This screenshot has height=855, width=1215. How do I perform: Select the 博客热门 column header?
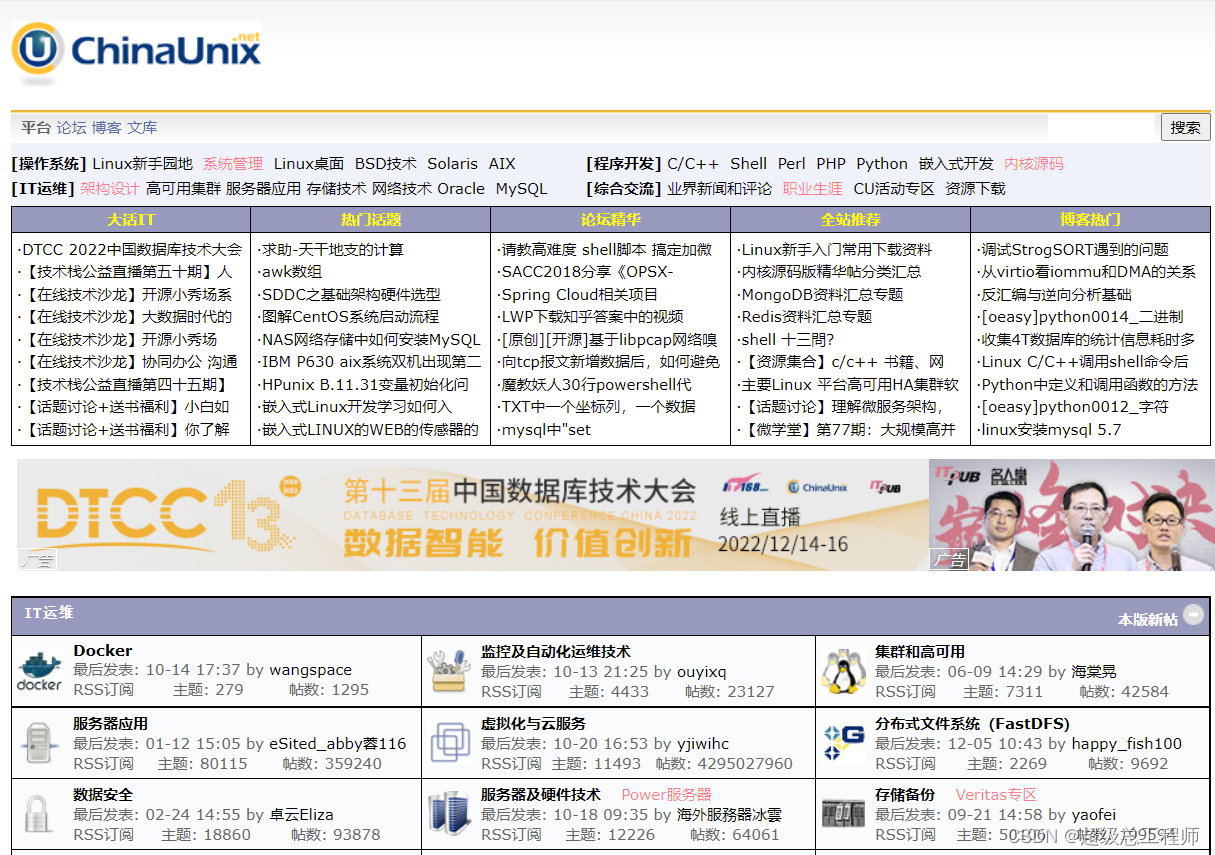[1090, 219]
